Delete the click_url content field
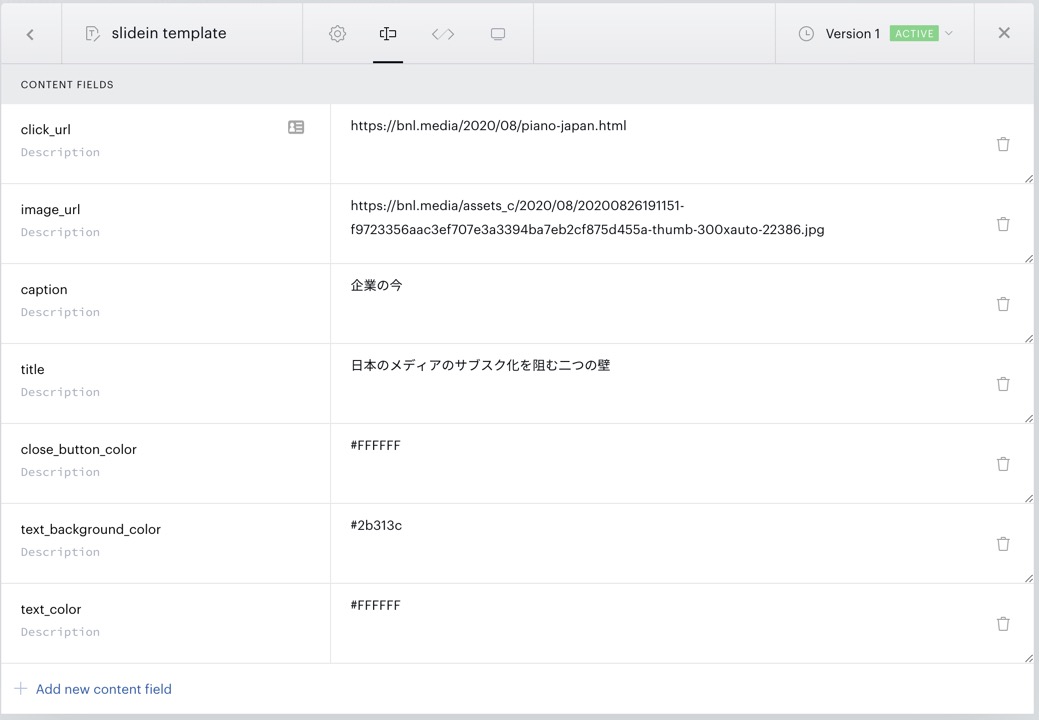 [x=1003, y=144]
